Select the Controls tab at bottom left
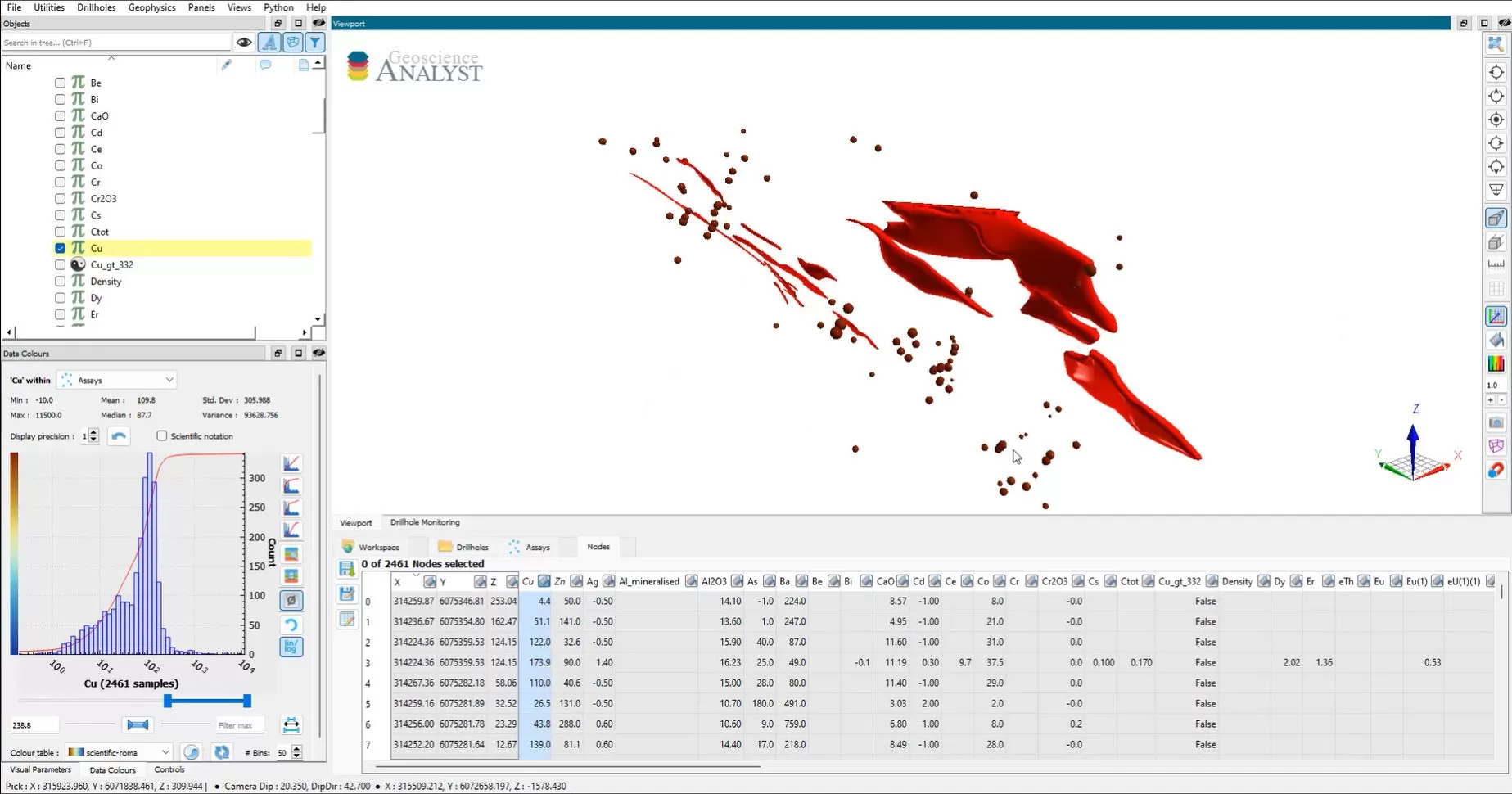Viewport: 1512px width, 794px height. click(x=169, y=769)
